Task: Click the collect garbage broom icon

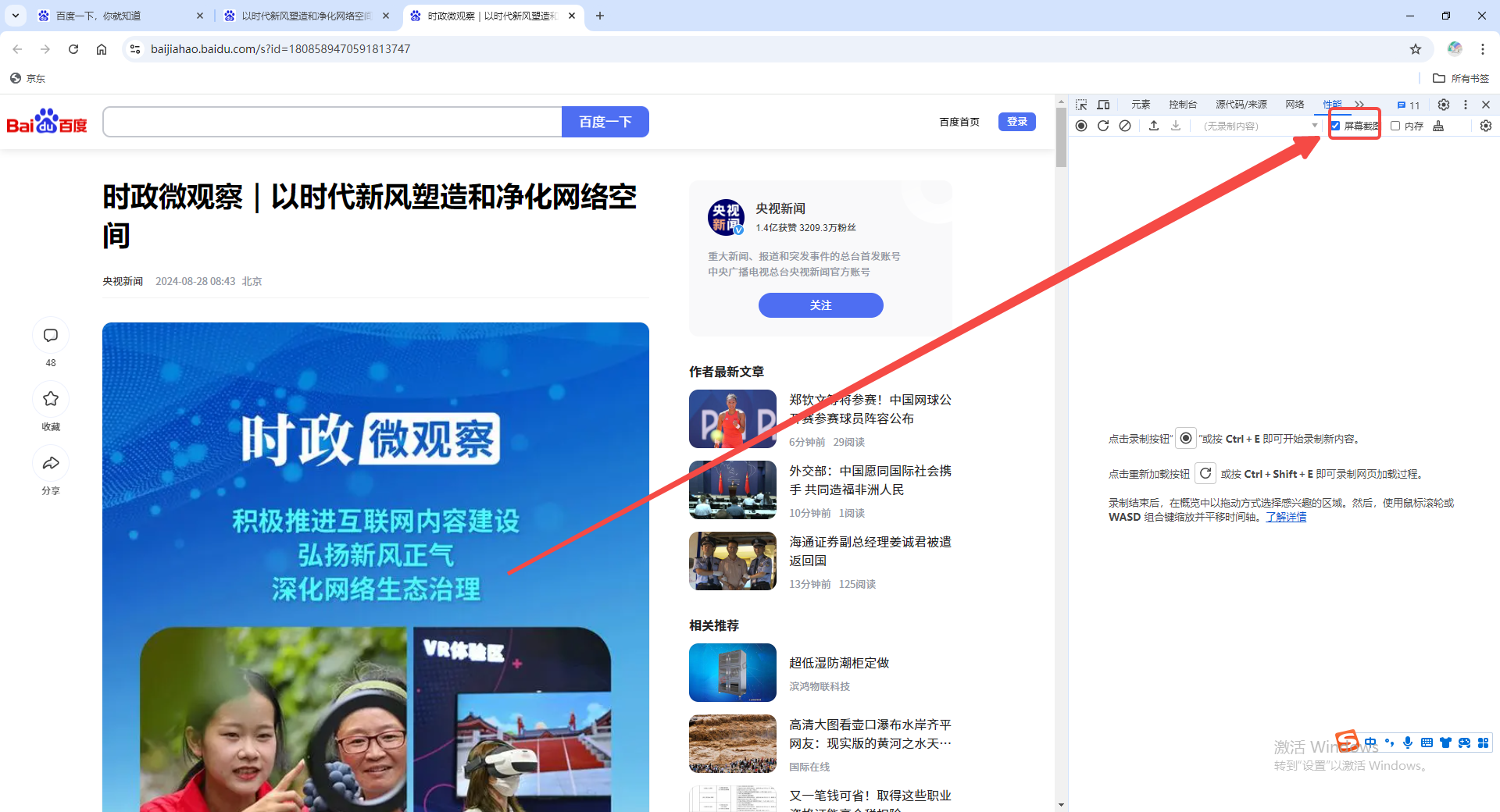Action: 1438,126
